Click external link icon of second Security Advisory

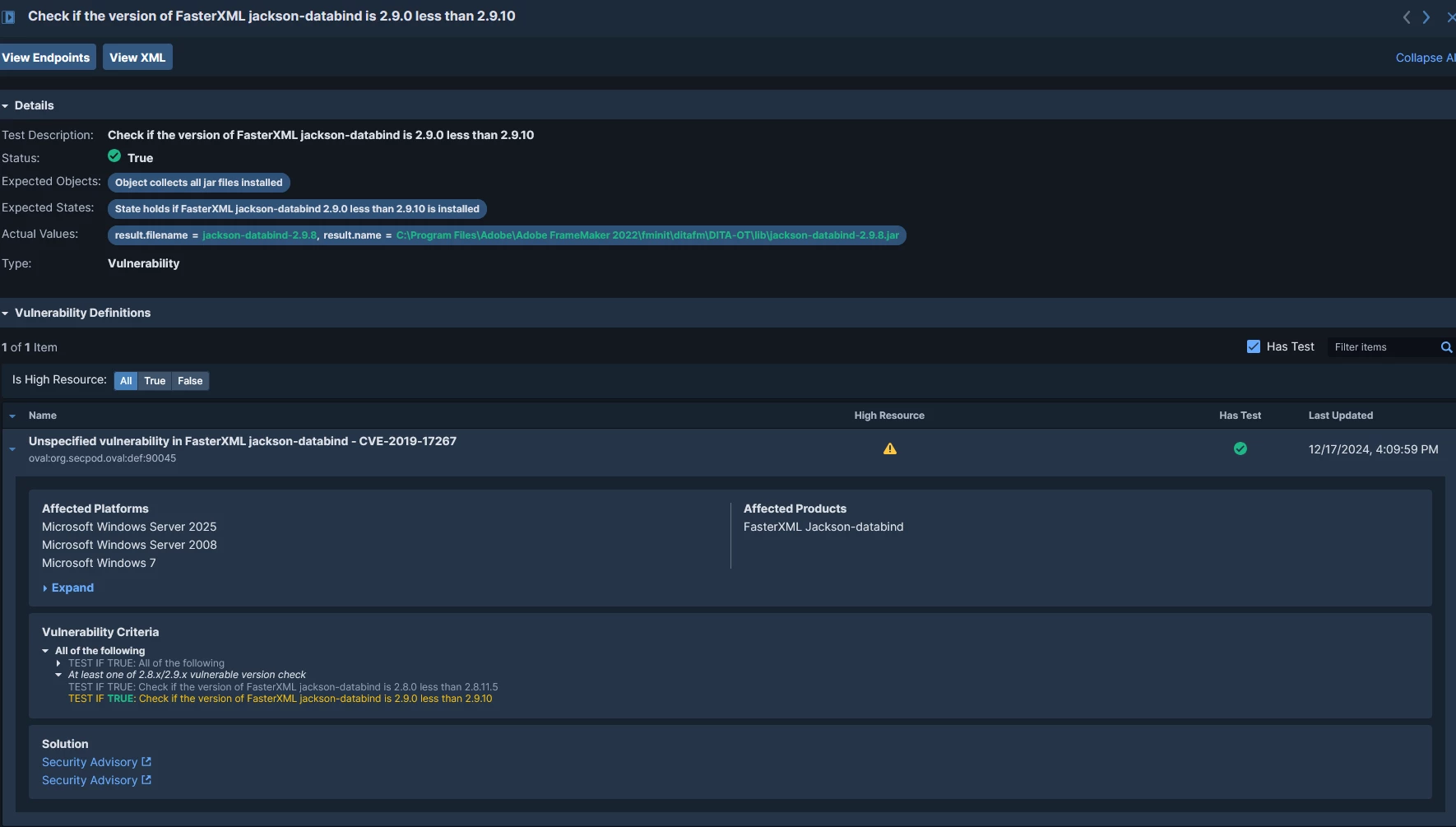[146, 780]
